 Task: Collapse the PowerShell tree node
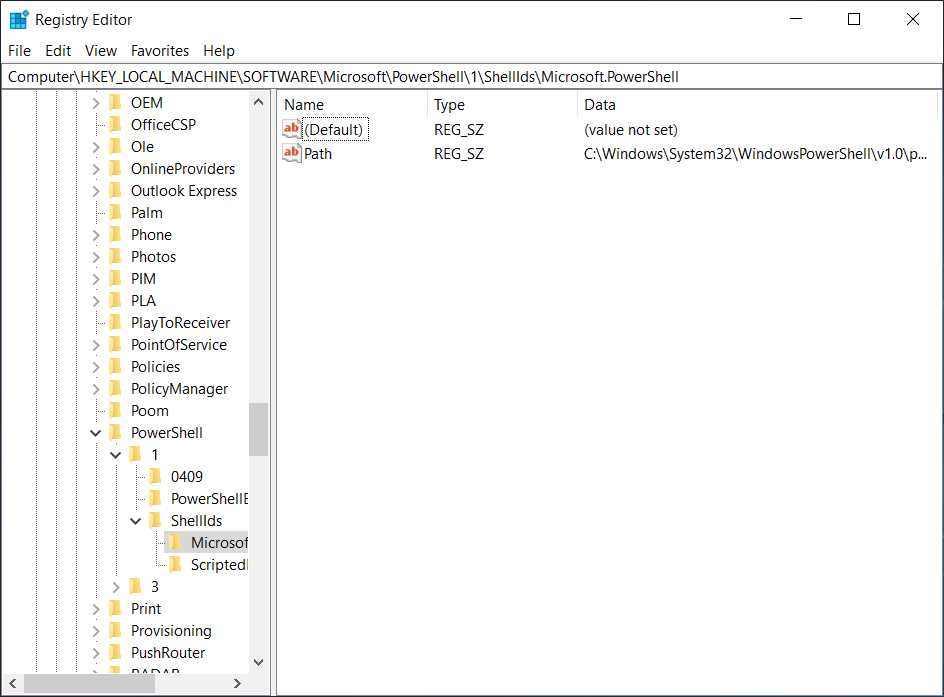tap(95, 433)
